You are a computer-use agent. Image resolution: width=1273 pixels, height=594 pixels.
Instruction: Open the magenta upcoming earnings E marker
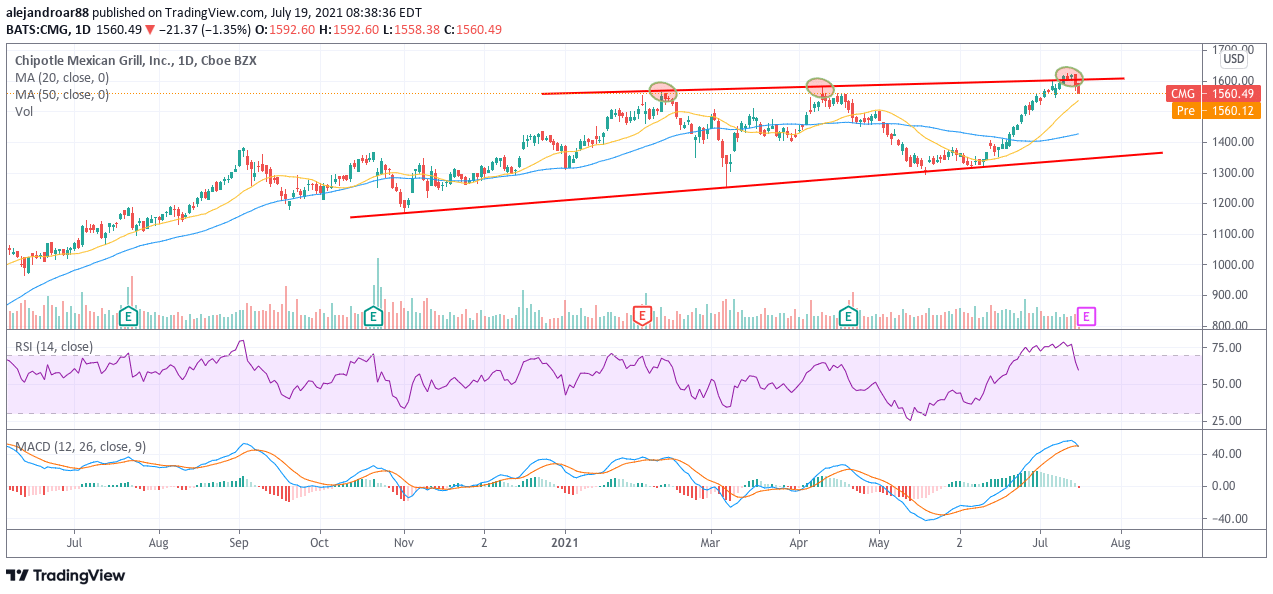1087,316
